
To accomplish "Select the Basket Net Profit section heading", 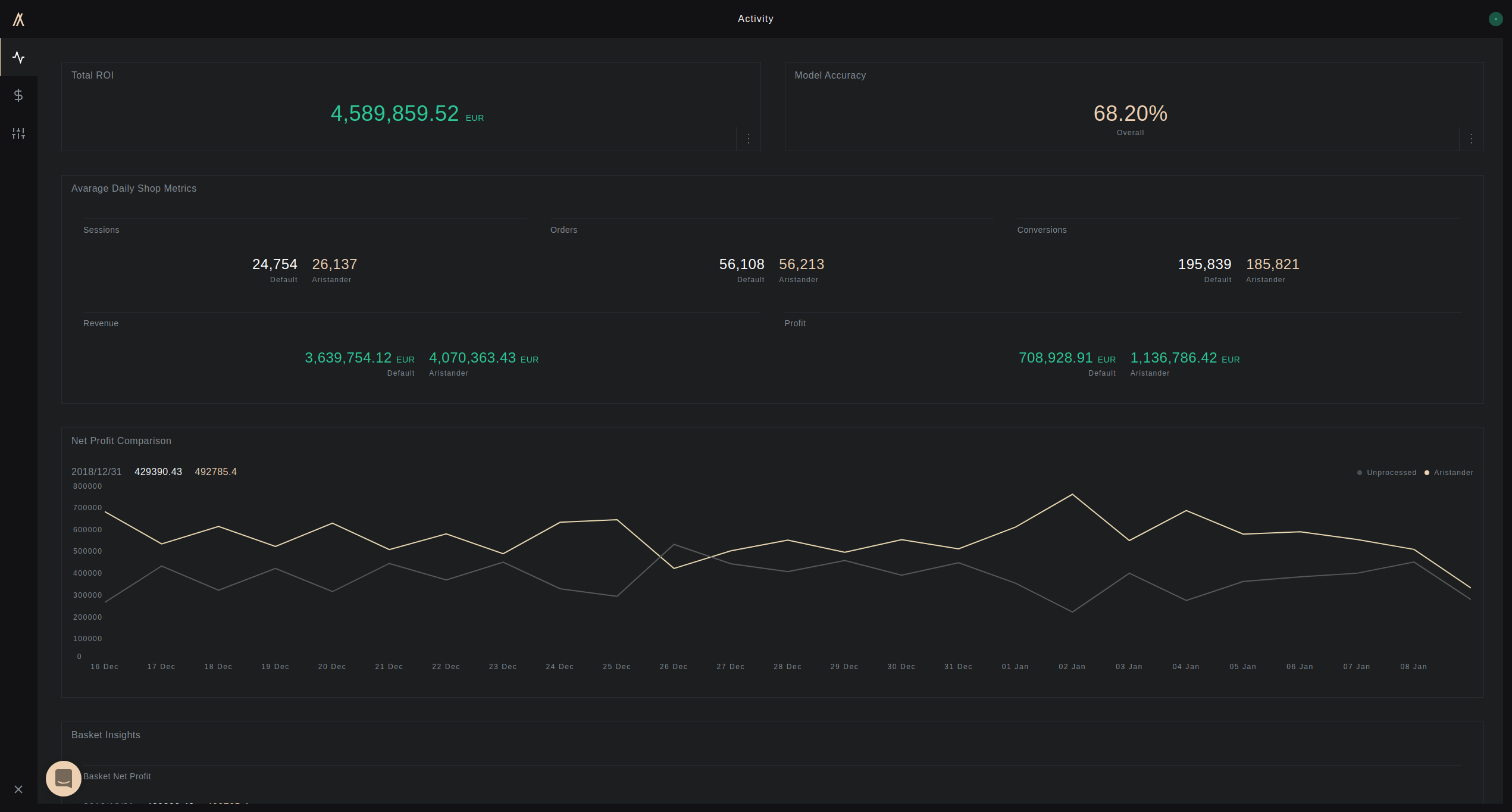I will (x=117, y=776).
